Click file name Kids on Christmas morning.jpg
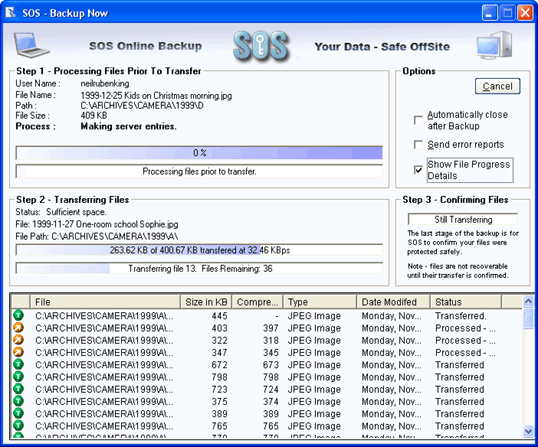 click(156, 95)
